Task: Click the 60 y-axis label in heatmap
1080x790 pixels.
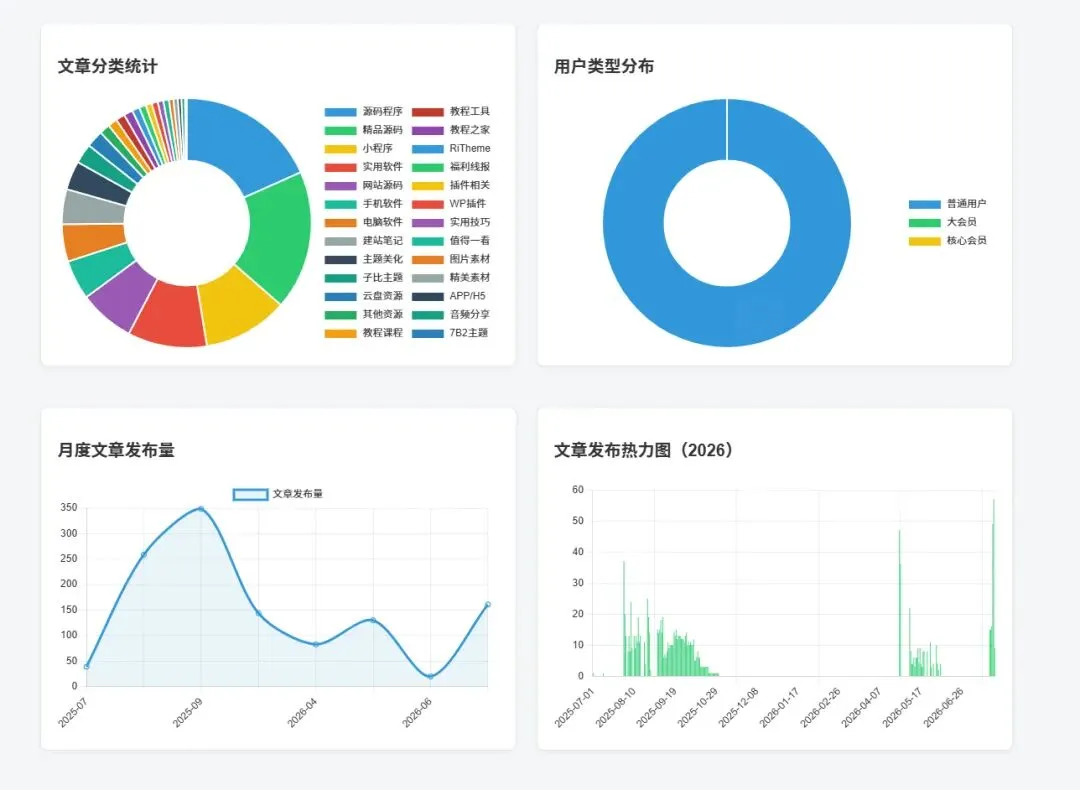Action: point(578,490)
